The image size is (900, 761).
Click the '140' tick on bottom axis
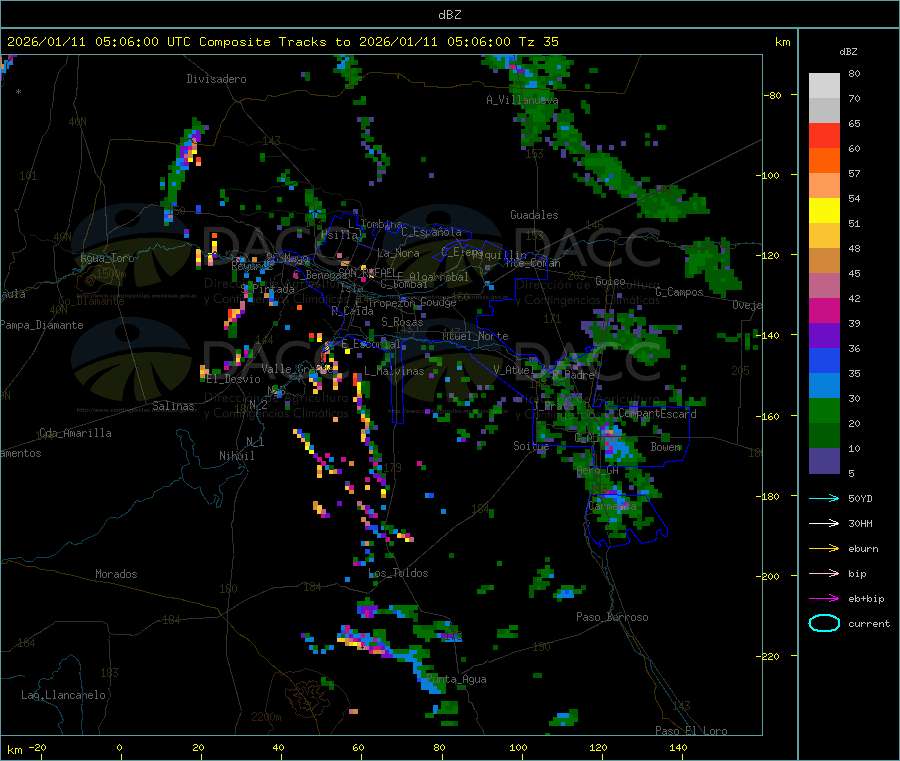[x=678, y=747]
